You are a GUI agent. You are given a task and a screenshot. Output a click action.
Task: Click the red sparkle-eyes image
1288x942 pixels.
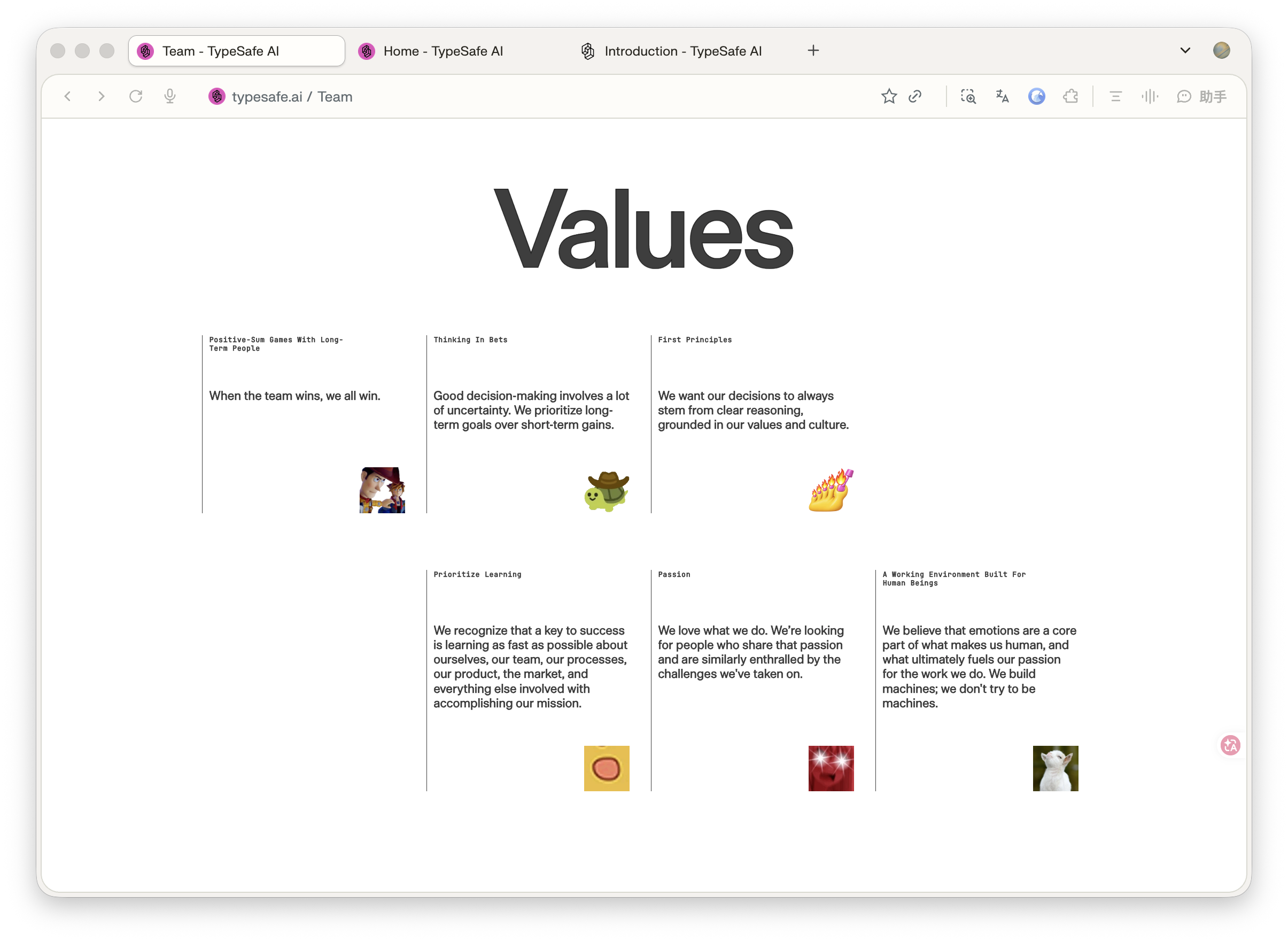831,768
